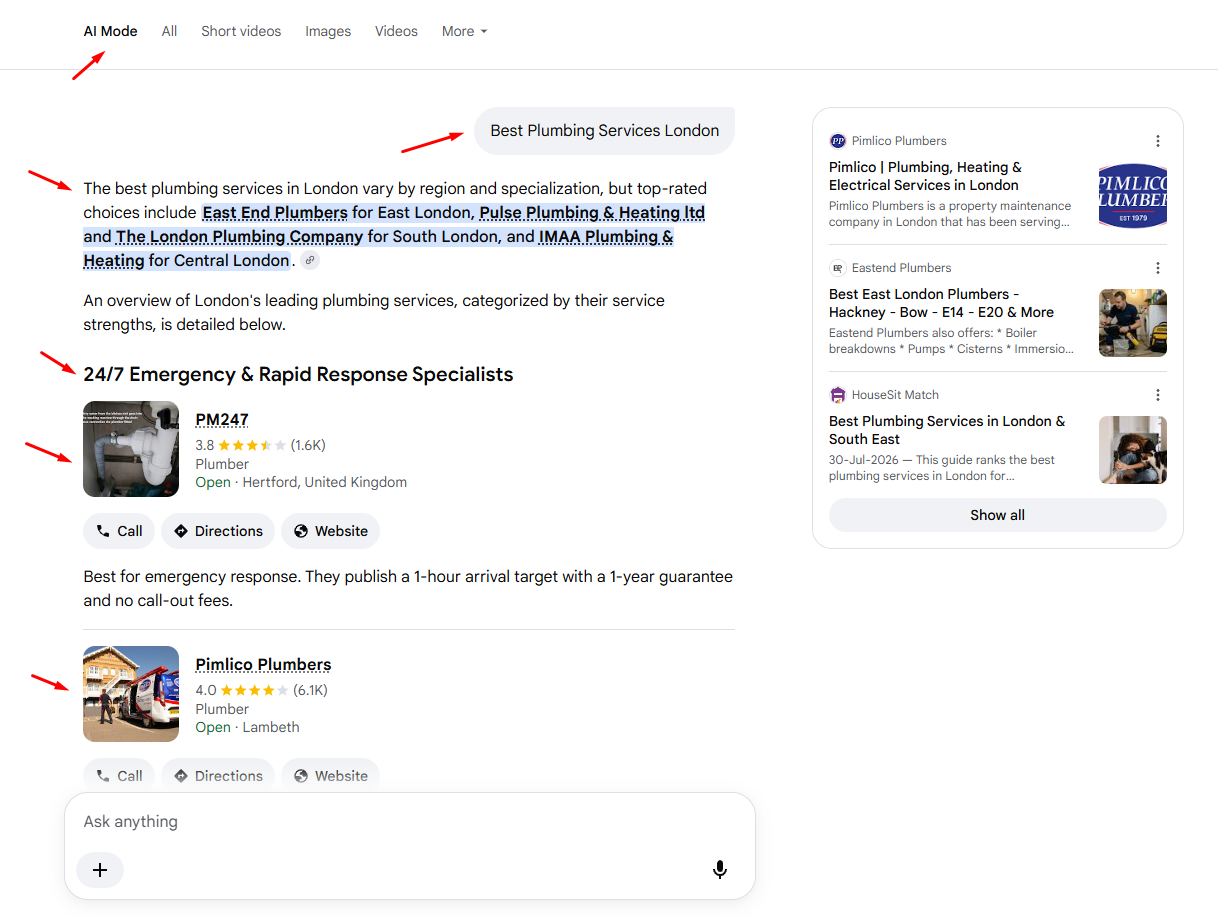Click the Eastend Plumbers site favicon

tap(838, 268)
